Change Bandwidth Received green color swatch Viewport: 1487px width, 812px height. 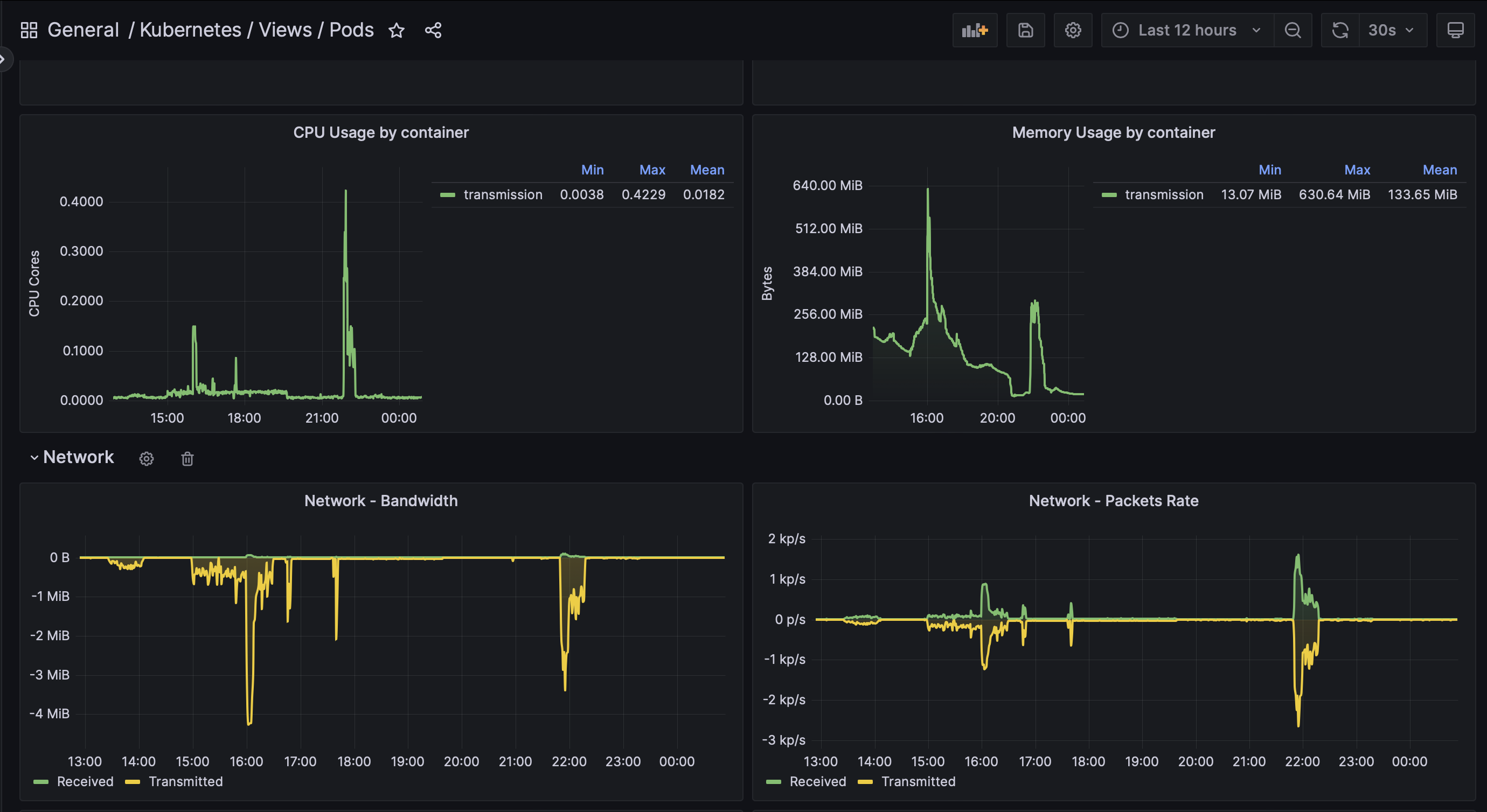coord(41,782)
